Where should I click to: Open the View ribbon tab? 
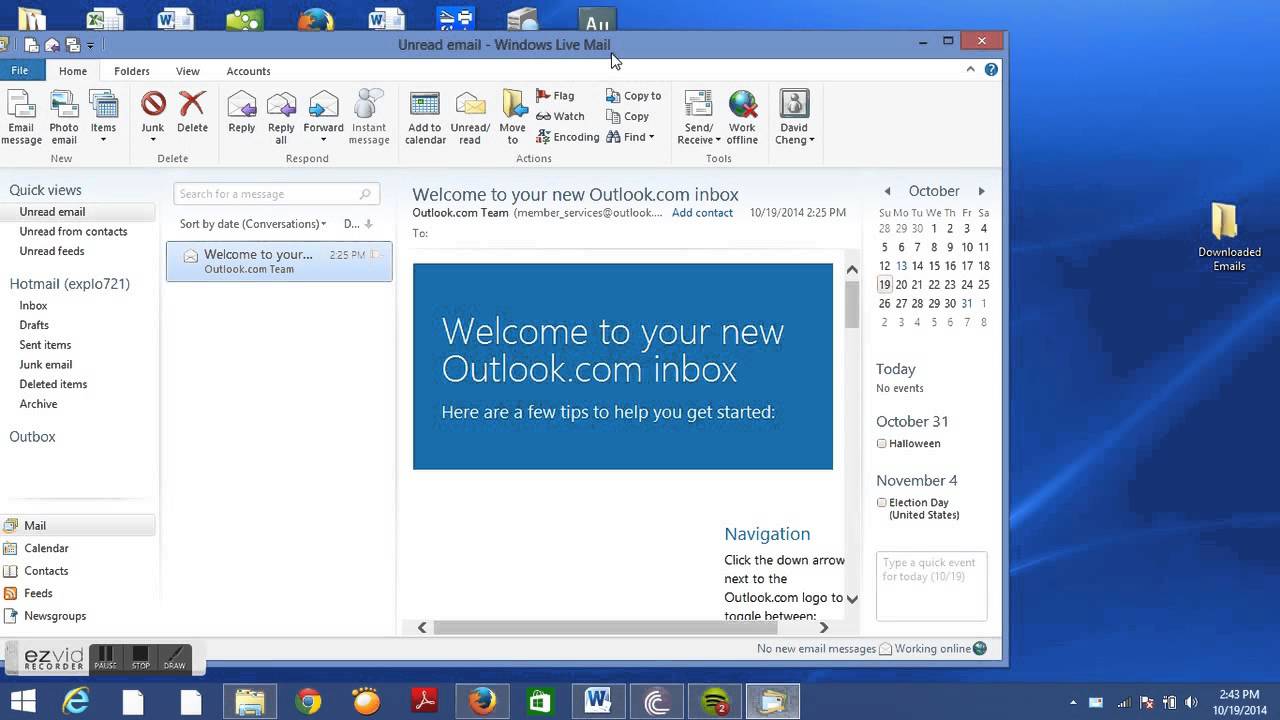click(x=188, y=71)
